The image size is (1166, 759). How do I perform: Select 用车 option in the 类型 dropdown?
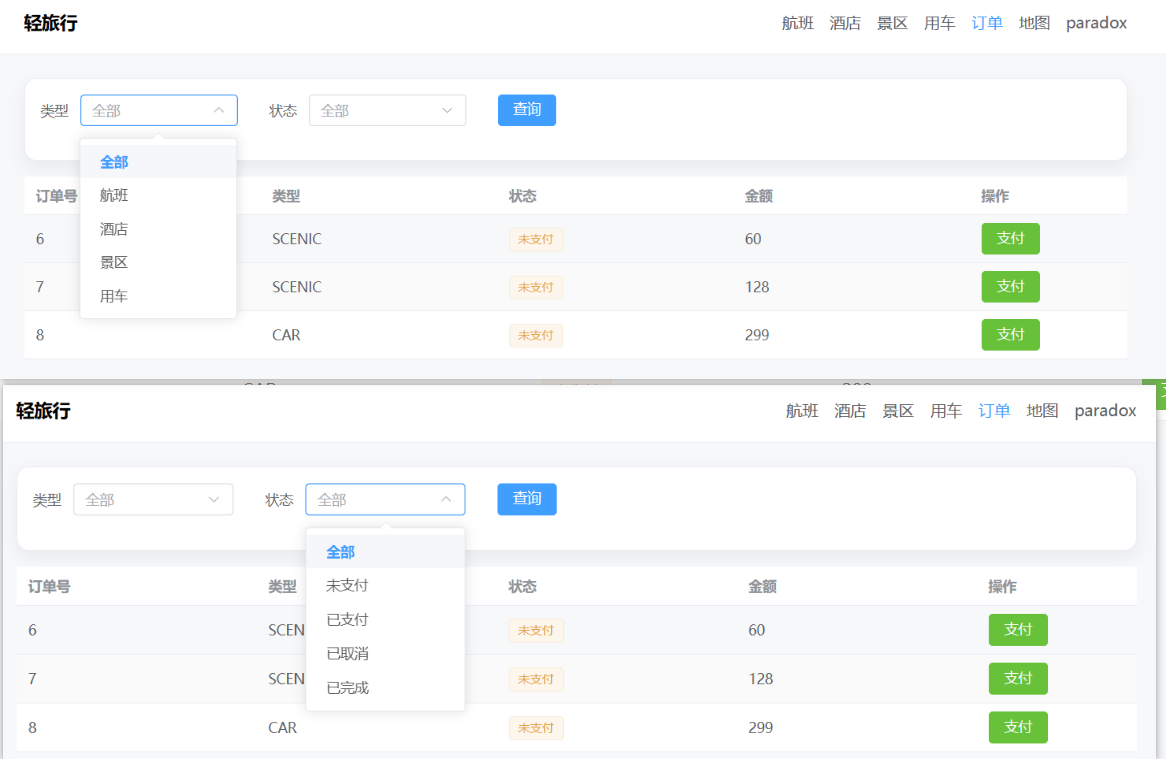tap(114, 297)
